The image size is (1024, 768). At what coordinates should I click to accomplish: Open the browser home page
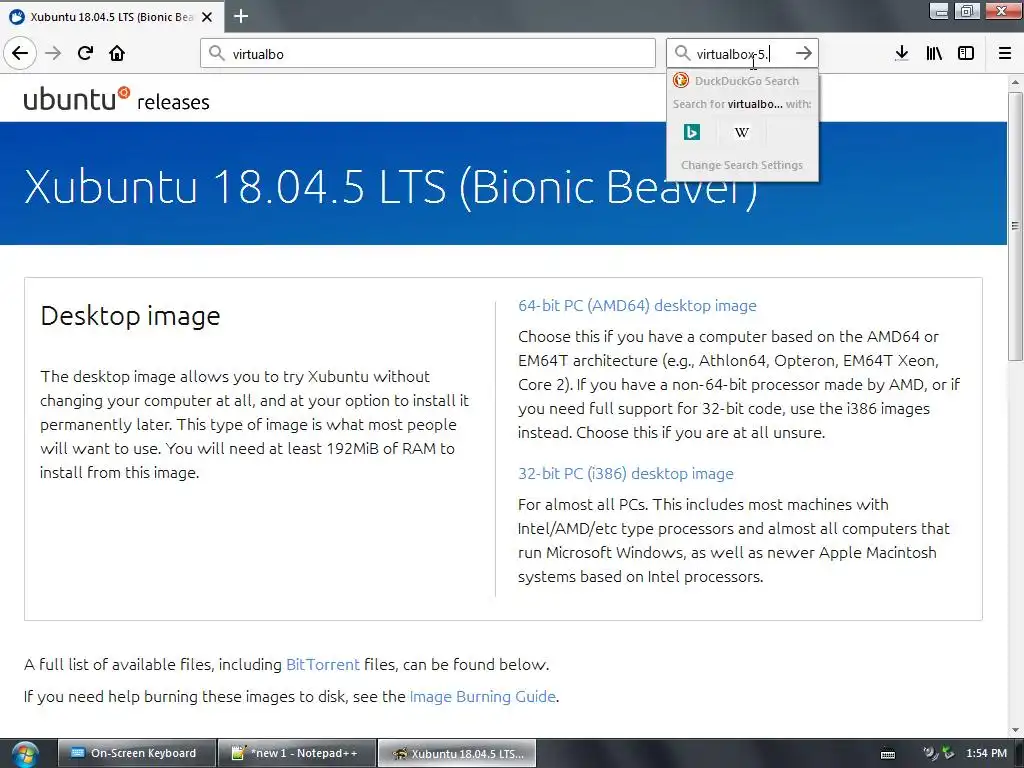[x=117, y=53]
